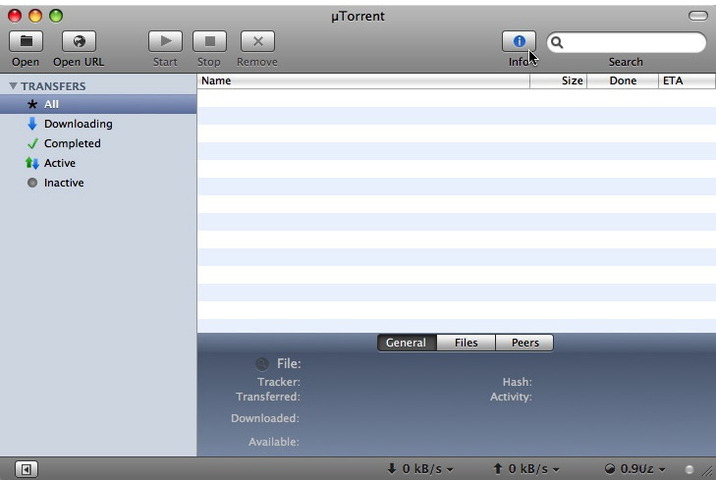Toggle the sidebar with the bottom-left button
This screenshot has height=480, width=716.
coord(26,469)
